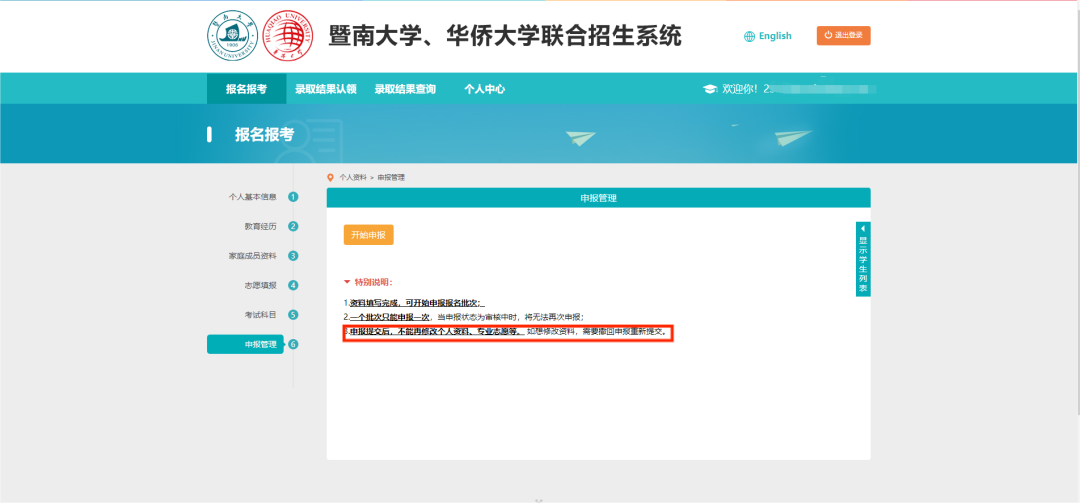This screenshot has width=1080, height=503.
Task: Click note text 资料填写完成，可开始申报报名批次
Action: tap(417, 303)
